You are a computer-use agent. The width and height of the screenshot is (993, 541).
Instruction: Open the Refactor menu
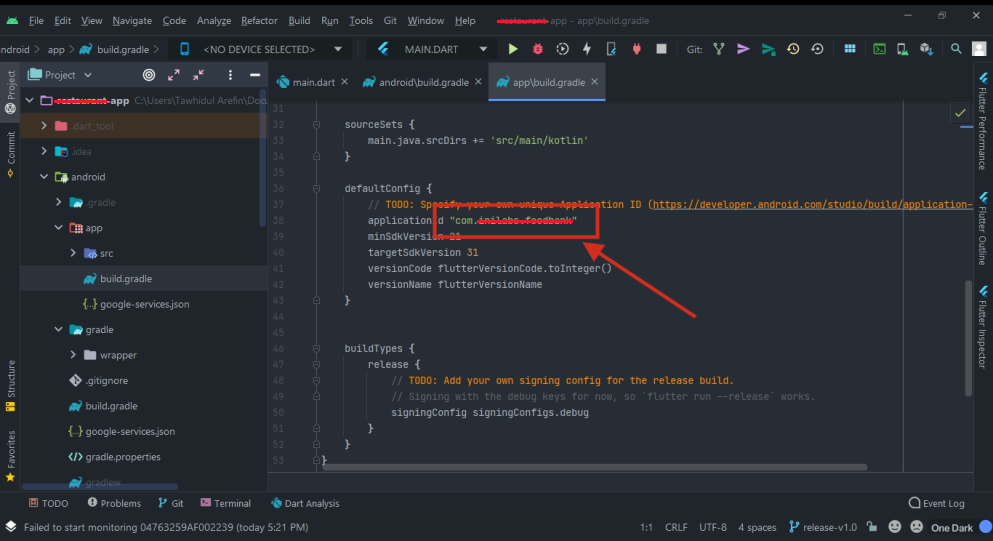259,20
